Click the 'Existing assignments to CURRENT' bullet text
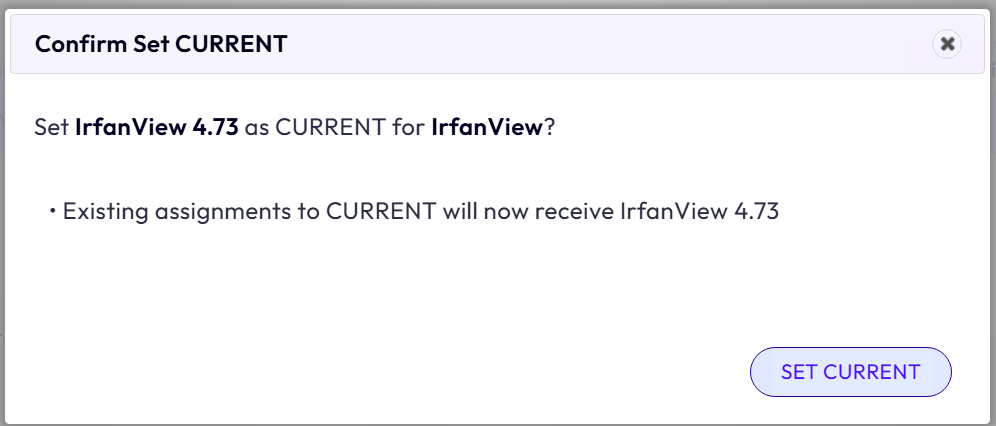The height and width of the screenshot is (426, 996). tap(249, 211)
